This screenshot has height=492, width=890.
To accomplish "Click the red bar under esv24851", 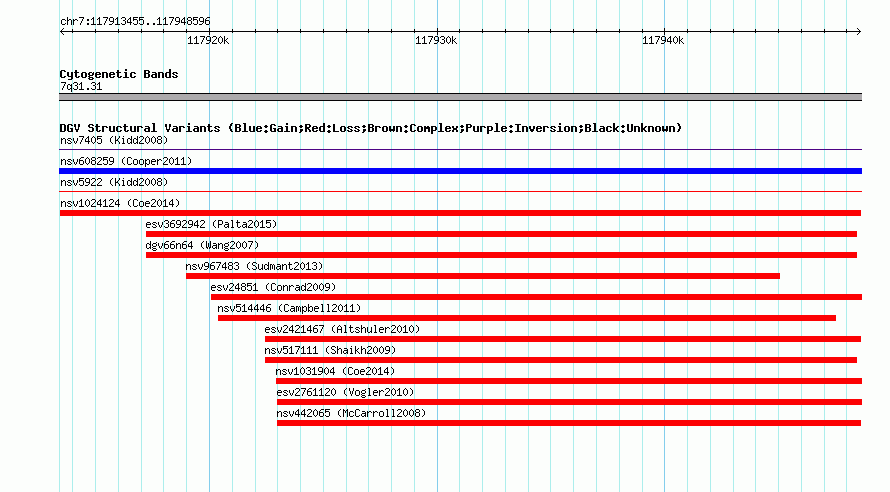I will (536, 297).
